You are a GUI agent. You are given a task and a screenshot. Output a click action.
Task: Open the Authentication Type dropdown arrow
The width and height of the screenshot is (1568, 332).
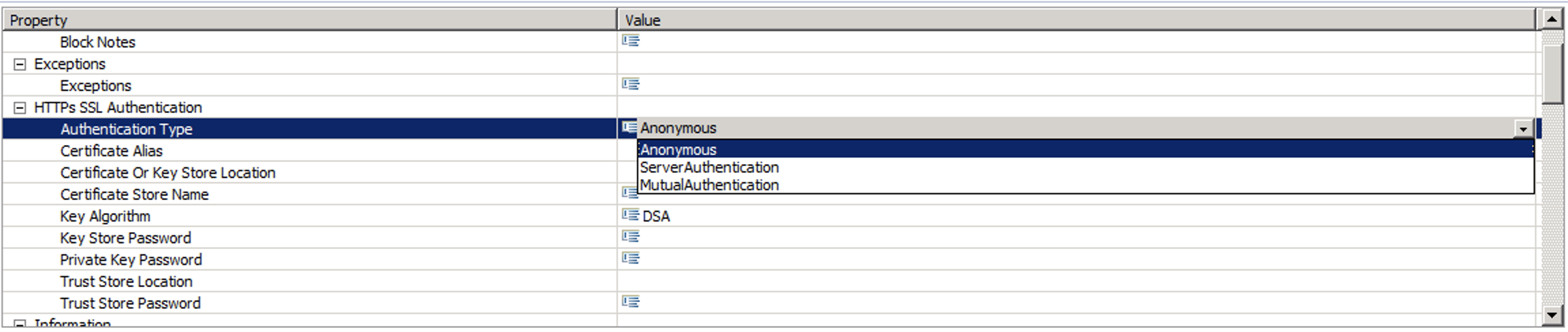pos(1523,129)
